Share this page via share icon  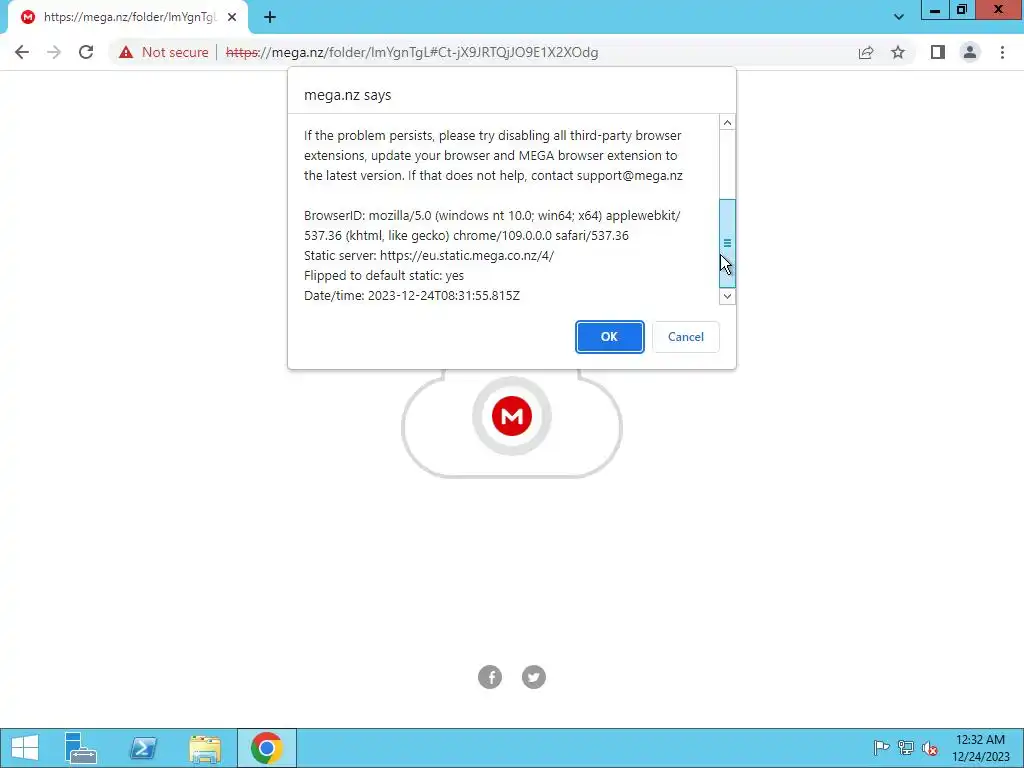click(866, 52)
